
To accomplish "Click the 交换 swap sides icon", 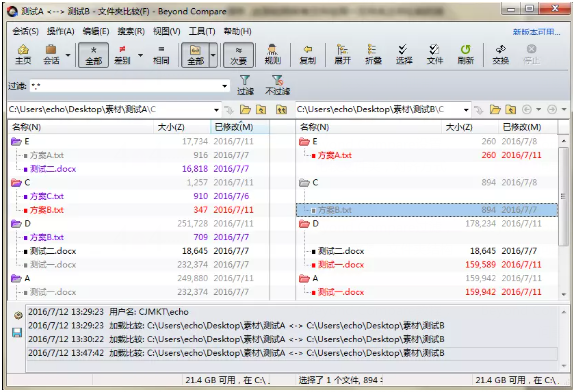I will (500, 54).
